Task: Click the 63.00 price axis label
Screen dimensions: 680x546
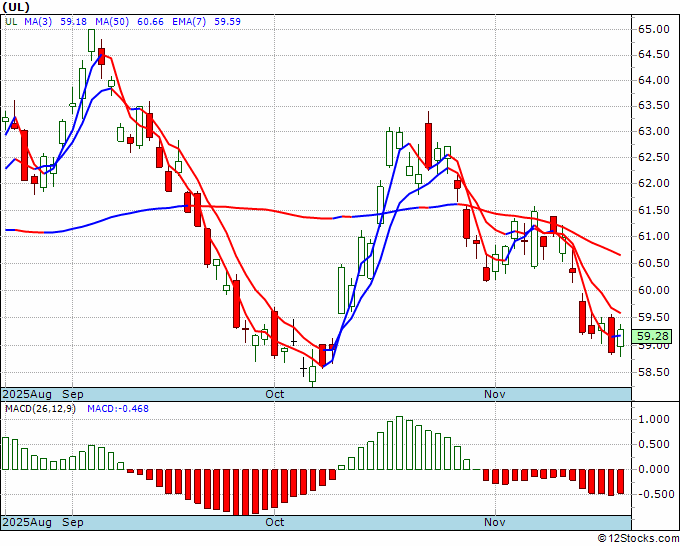Action: click(654, 131)
